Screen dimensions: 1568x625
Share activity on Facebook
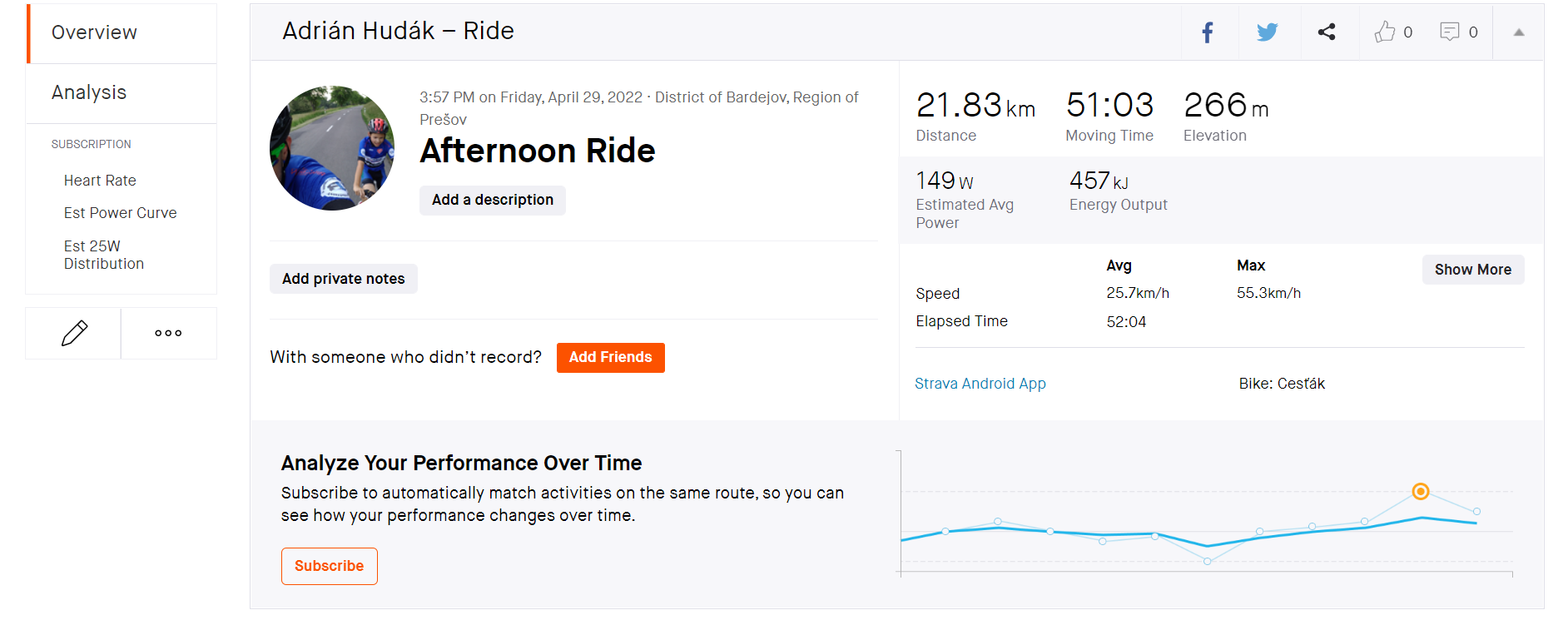[1208, 32]
